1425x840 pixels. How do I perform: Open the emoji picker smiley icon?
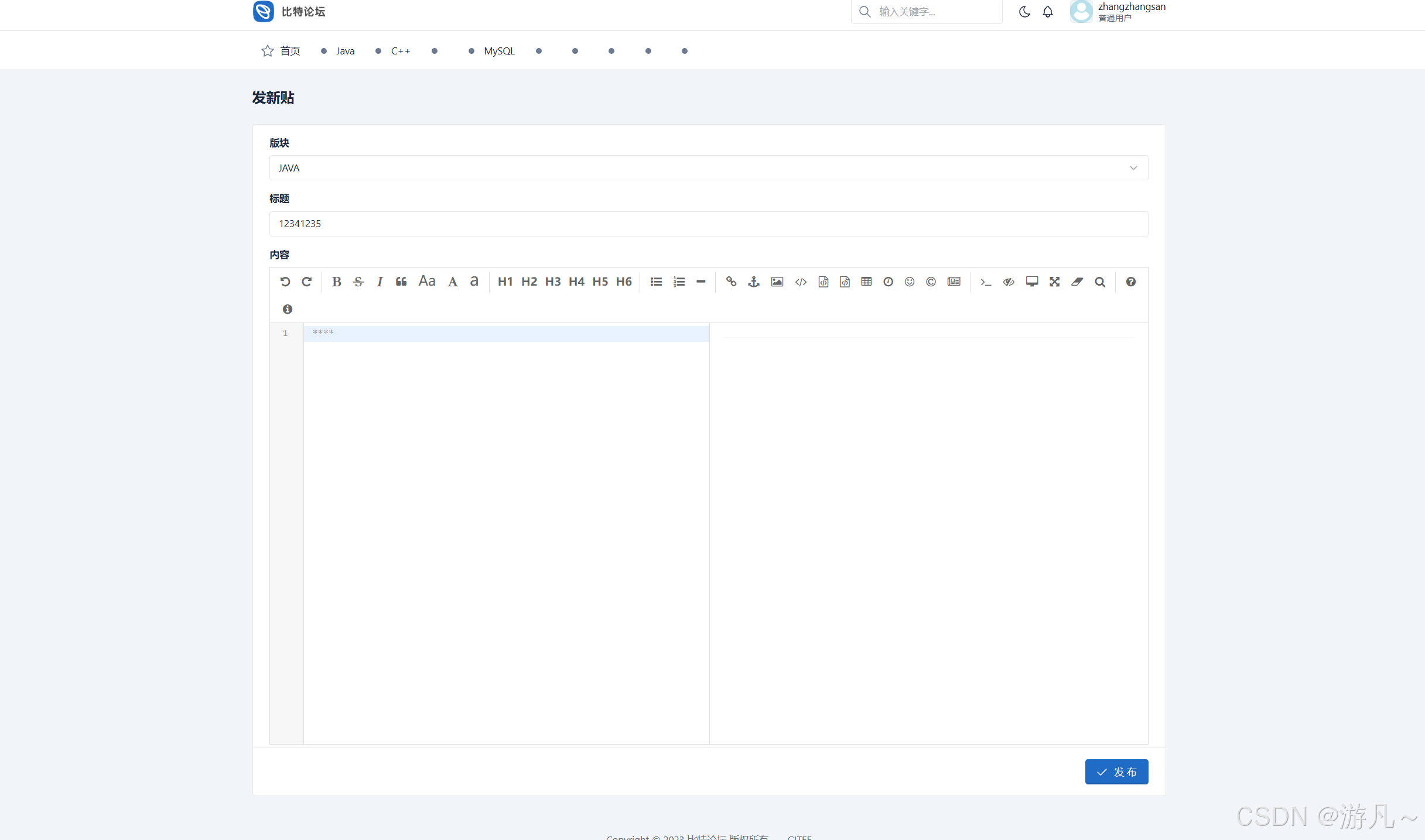[x=909, y=282]
